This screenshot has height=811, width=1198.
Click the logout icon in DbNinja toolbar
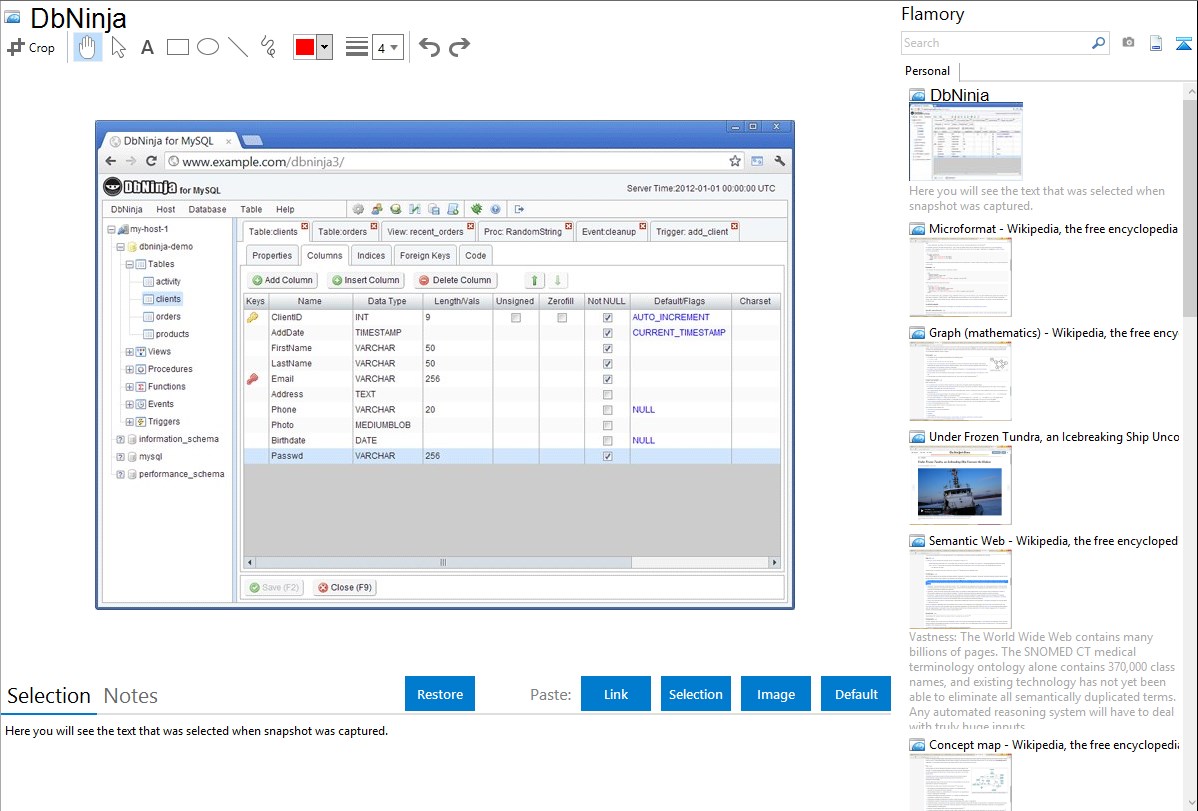[x=519, y=209]
